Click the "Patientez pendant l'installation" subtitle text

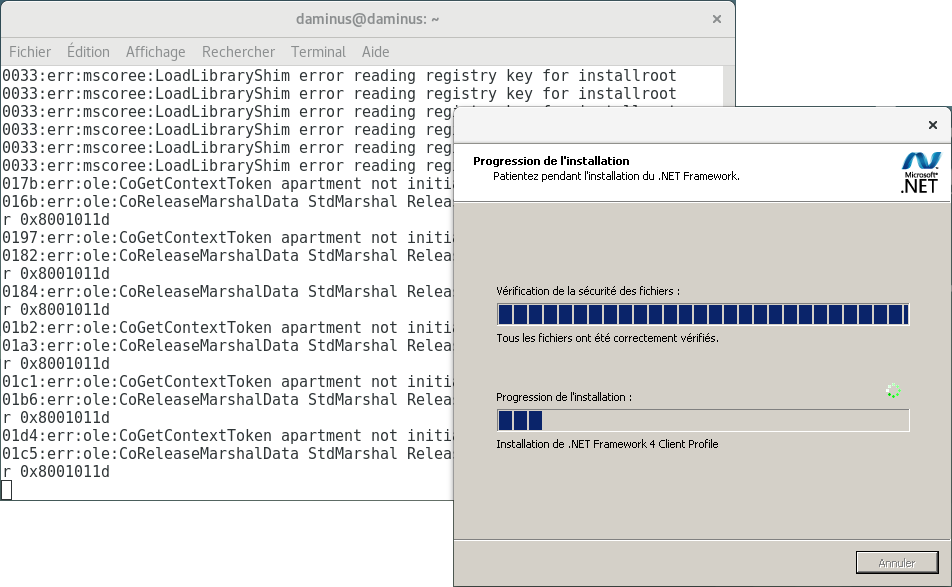click(x=616, y=175)
